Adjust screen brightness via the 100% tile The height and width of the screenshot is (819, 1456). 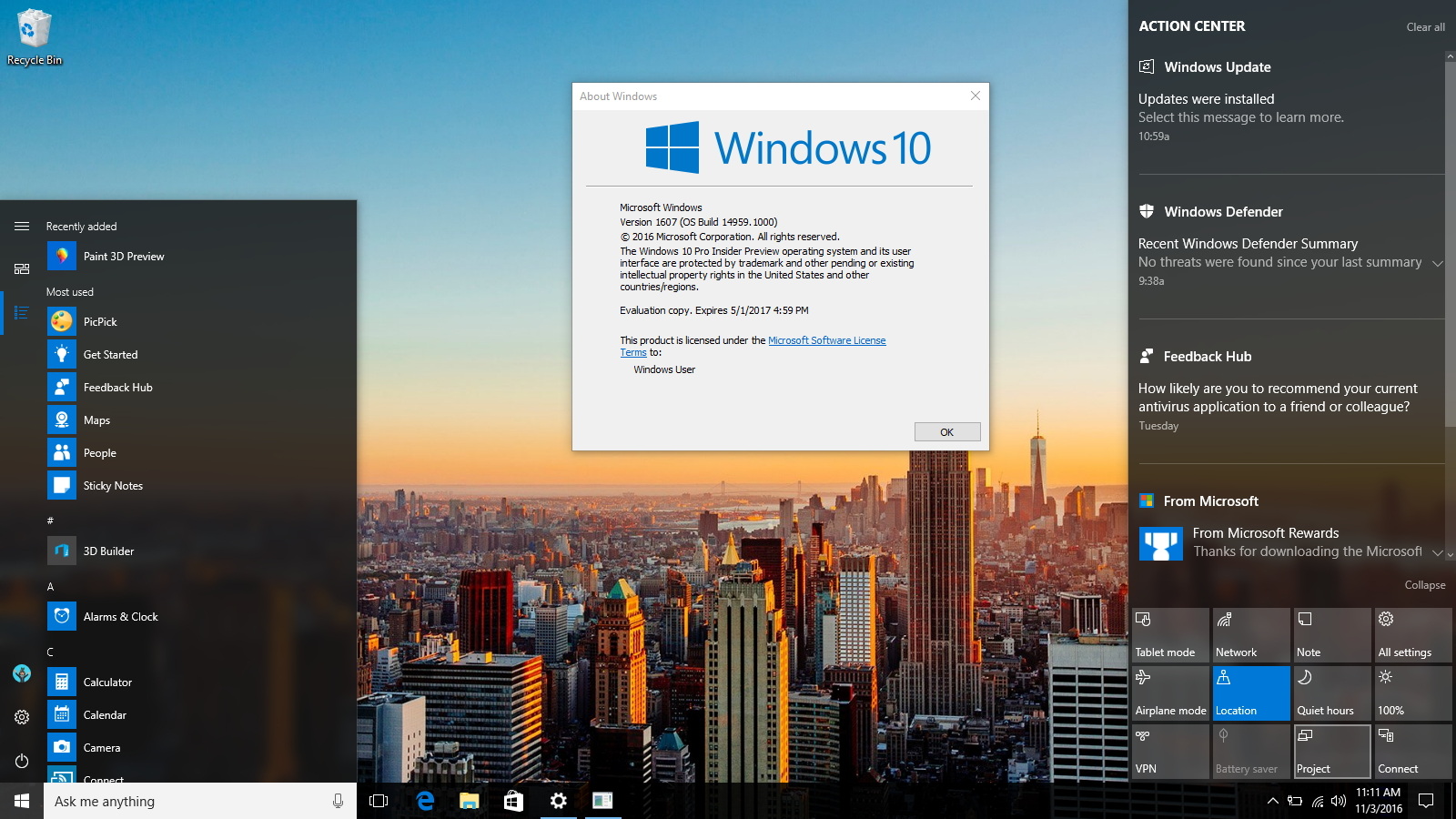tap(1412, 693)
